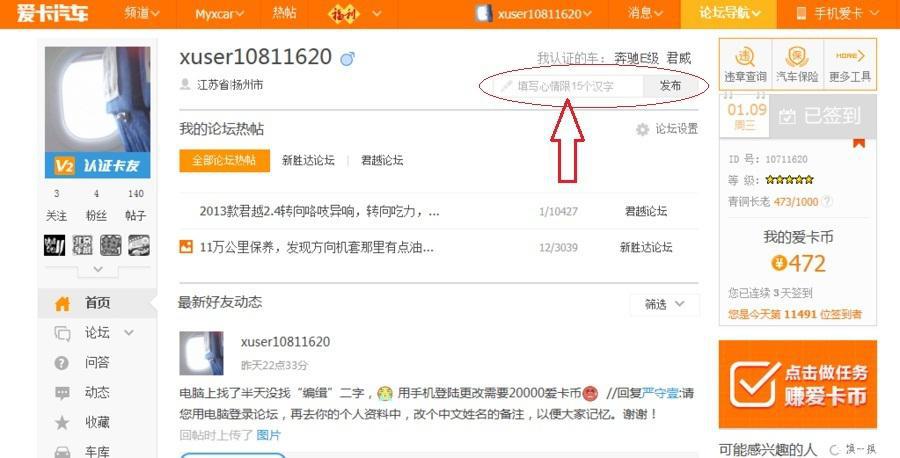Open 问答 in the sidebar
This screenshot has height=458, width=900.
click(98, 363)
